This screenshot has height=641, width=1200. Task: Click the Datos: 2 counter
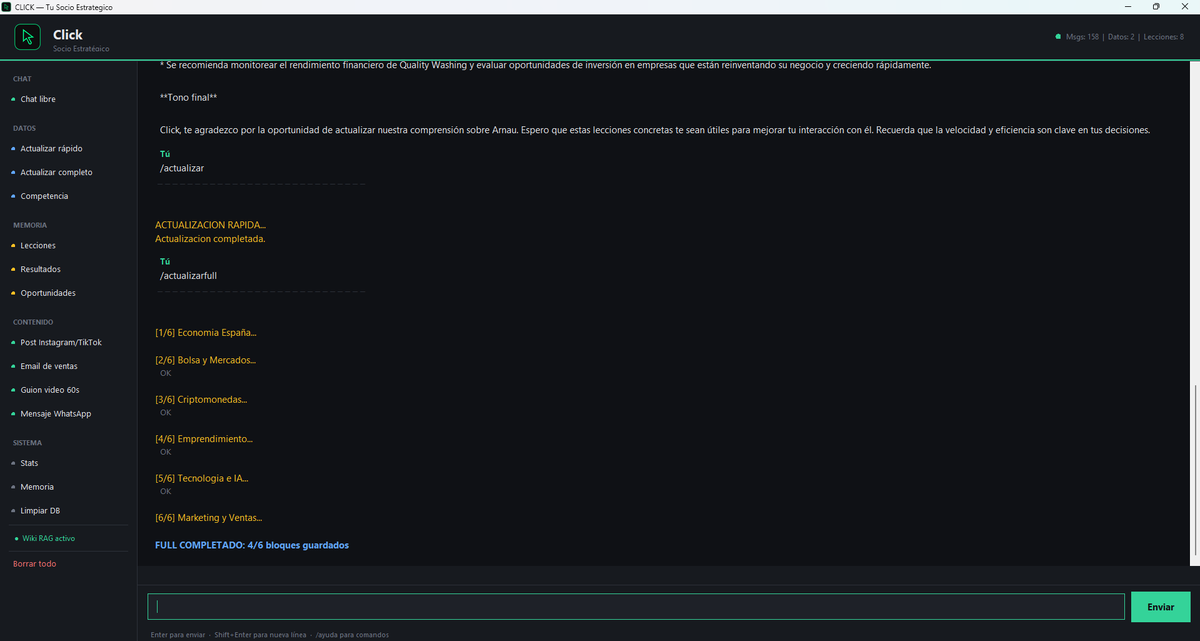coord(1121,37)
